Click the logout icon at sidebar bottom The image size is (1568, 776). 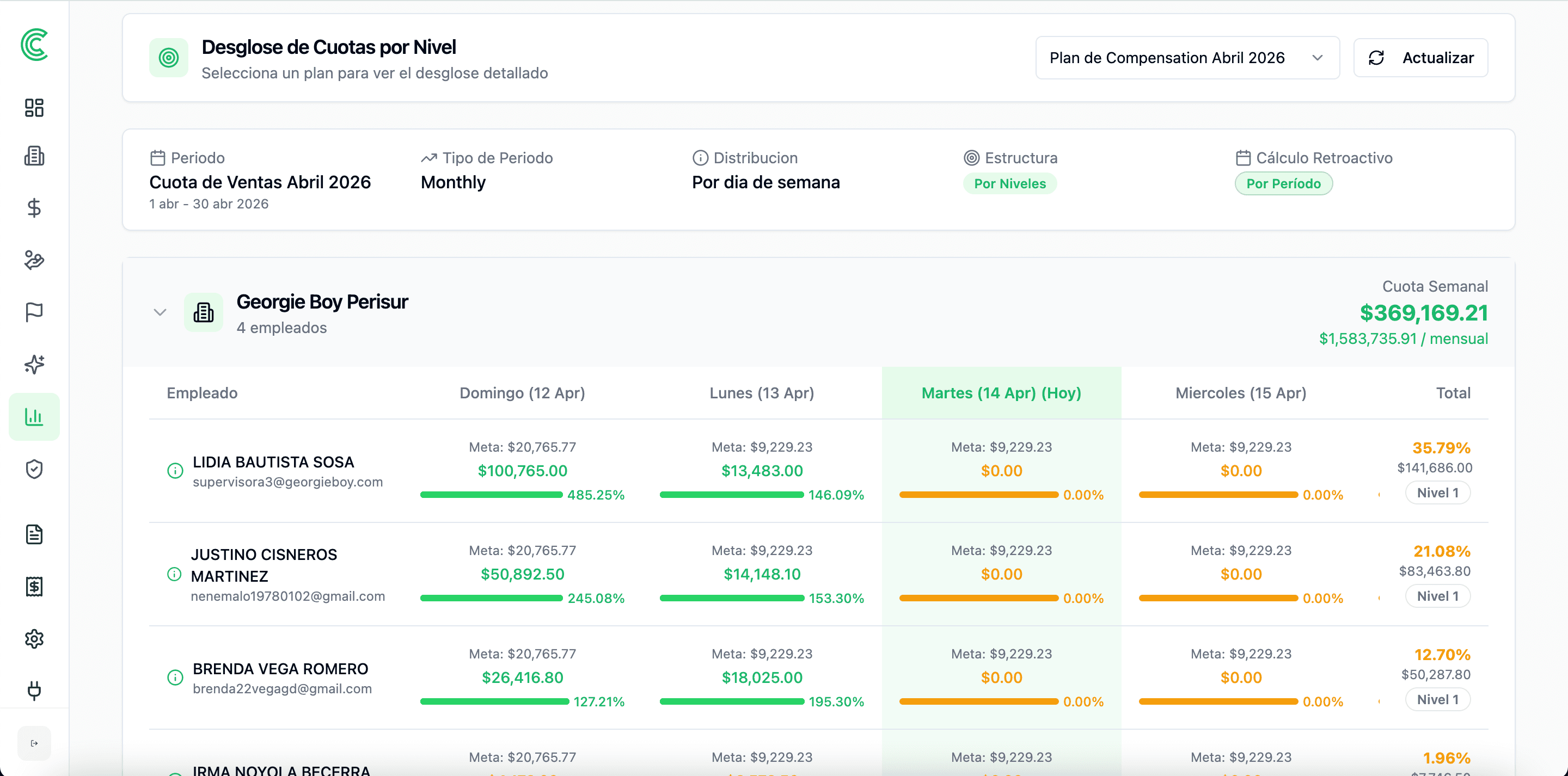34,743
